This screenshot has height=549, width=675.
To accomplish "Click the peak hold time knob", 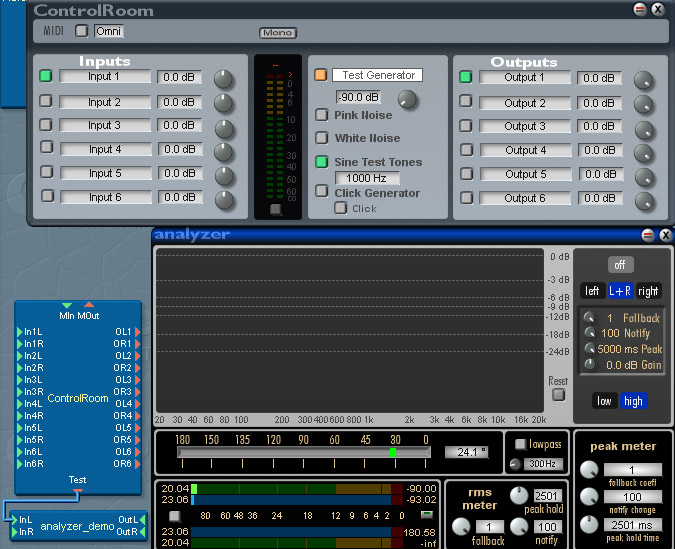I will (591, 527).
